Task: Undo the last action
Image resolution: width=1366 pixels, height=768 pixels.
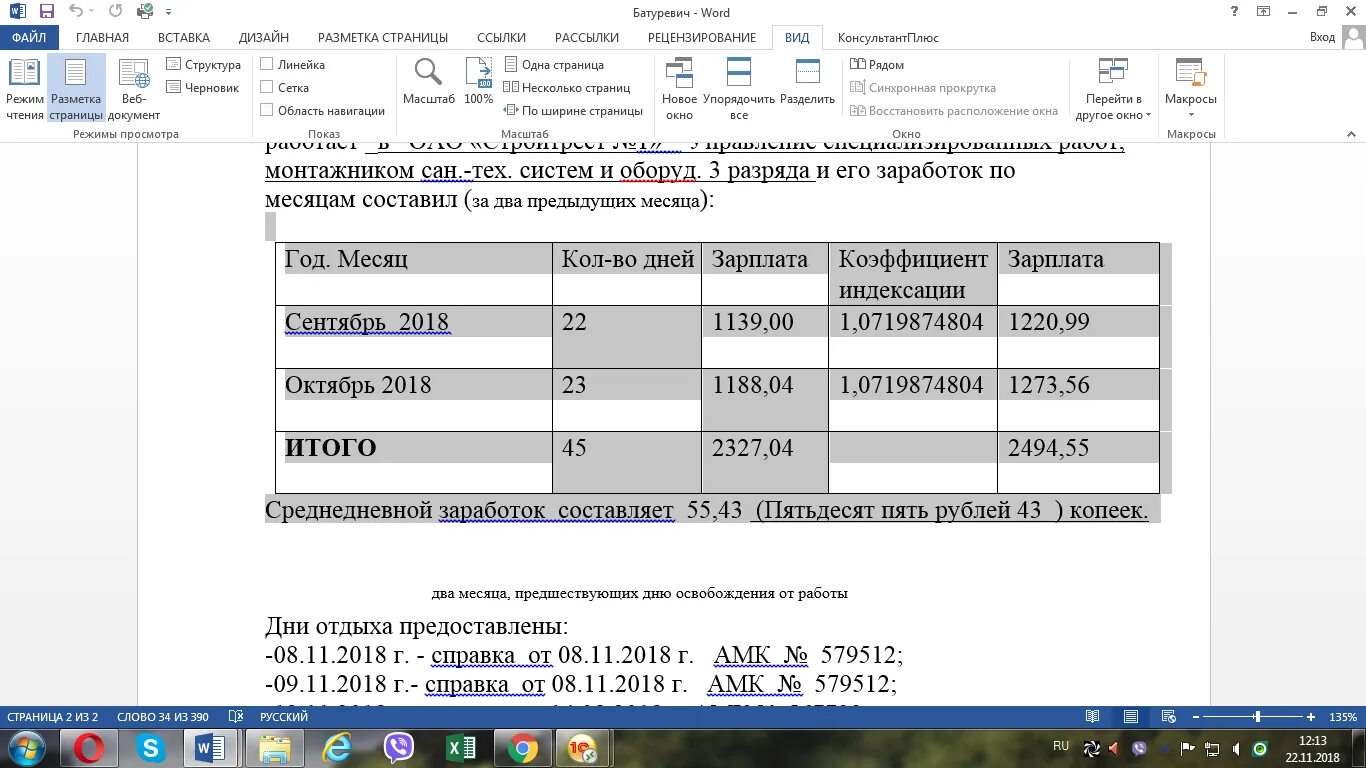Action: [76, 12]
